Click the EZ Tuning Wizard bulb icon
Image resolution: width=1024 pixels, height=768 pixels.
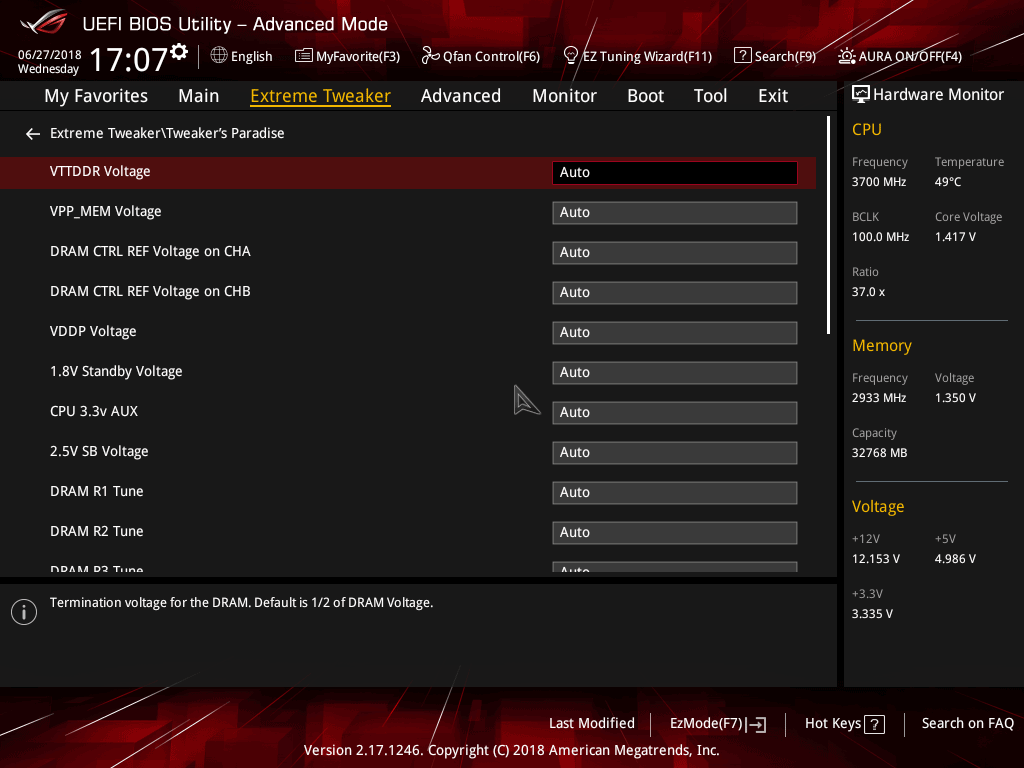click(x=570, y=56)
